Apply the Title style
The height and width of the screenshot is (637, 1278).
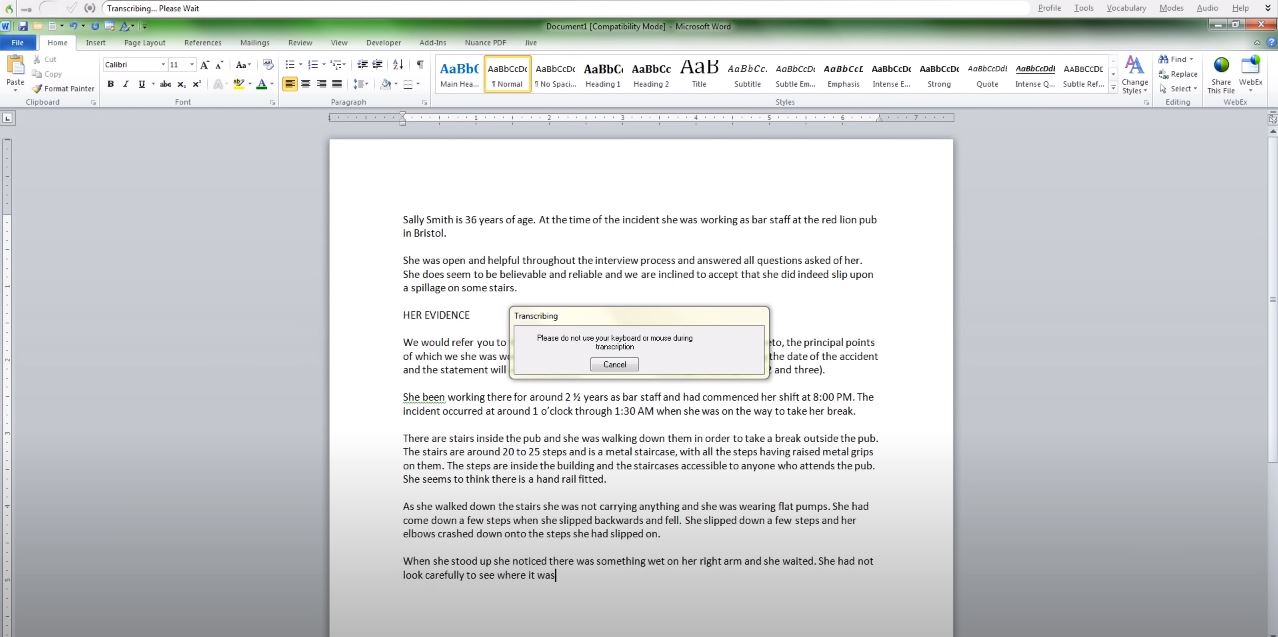pos(699,74)
